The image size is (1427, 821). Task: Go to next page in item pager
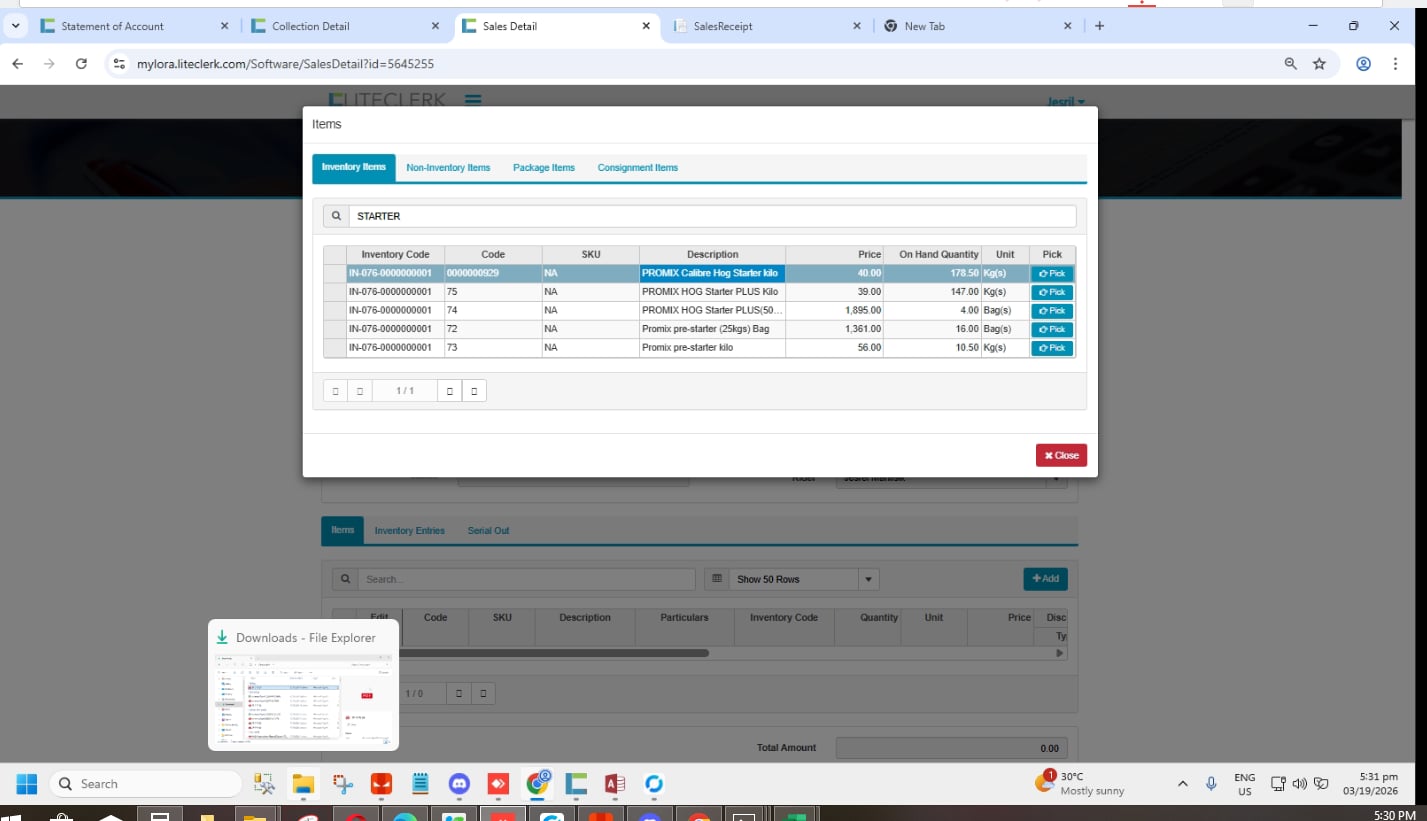point(450,391)
